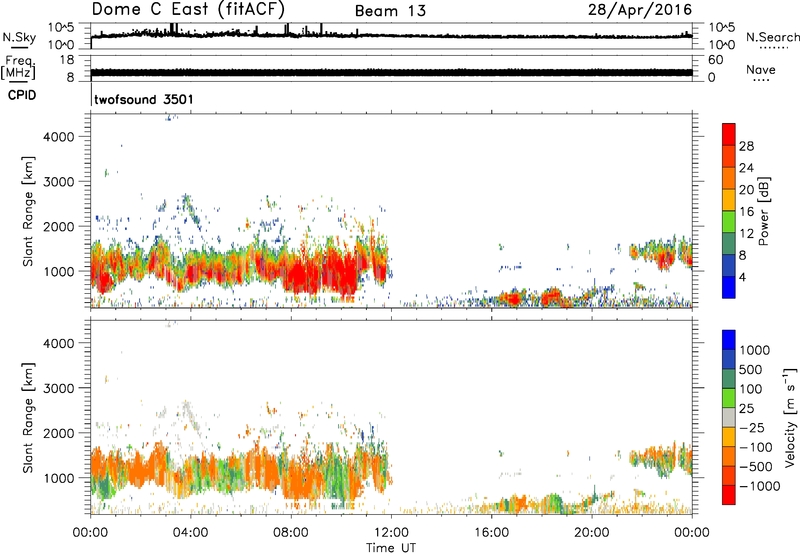Click the 'CPID' row label
The height and width of the screenshot is (554, 800).
[22, 95]
